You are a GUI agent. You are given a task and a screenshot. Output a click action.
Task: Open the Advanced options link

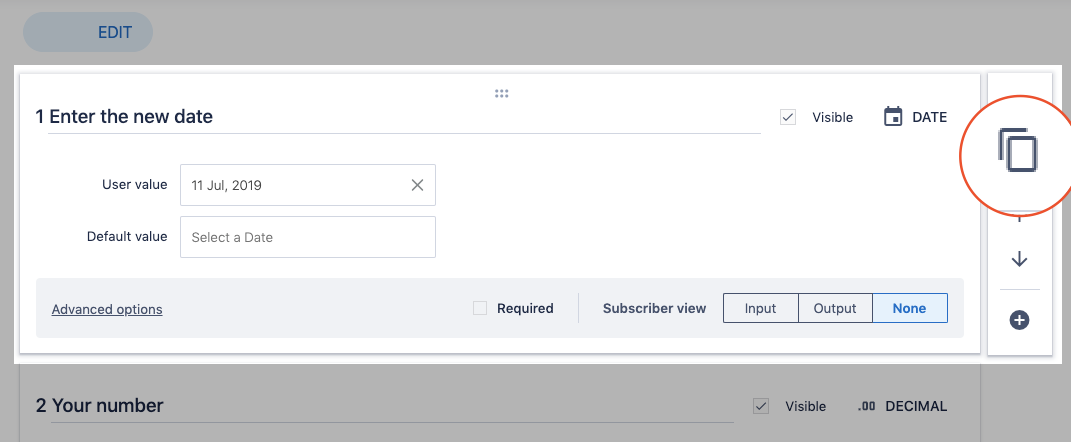tap(107, 309)
